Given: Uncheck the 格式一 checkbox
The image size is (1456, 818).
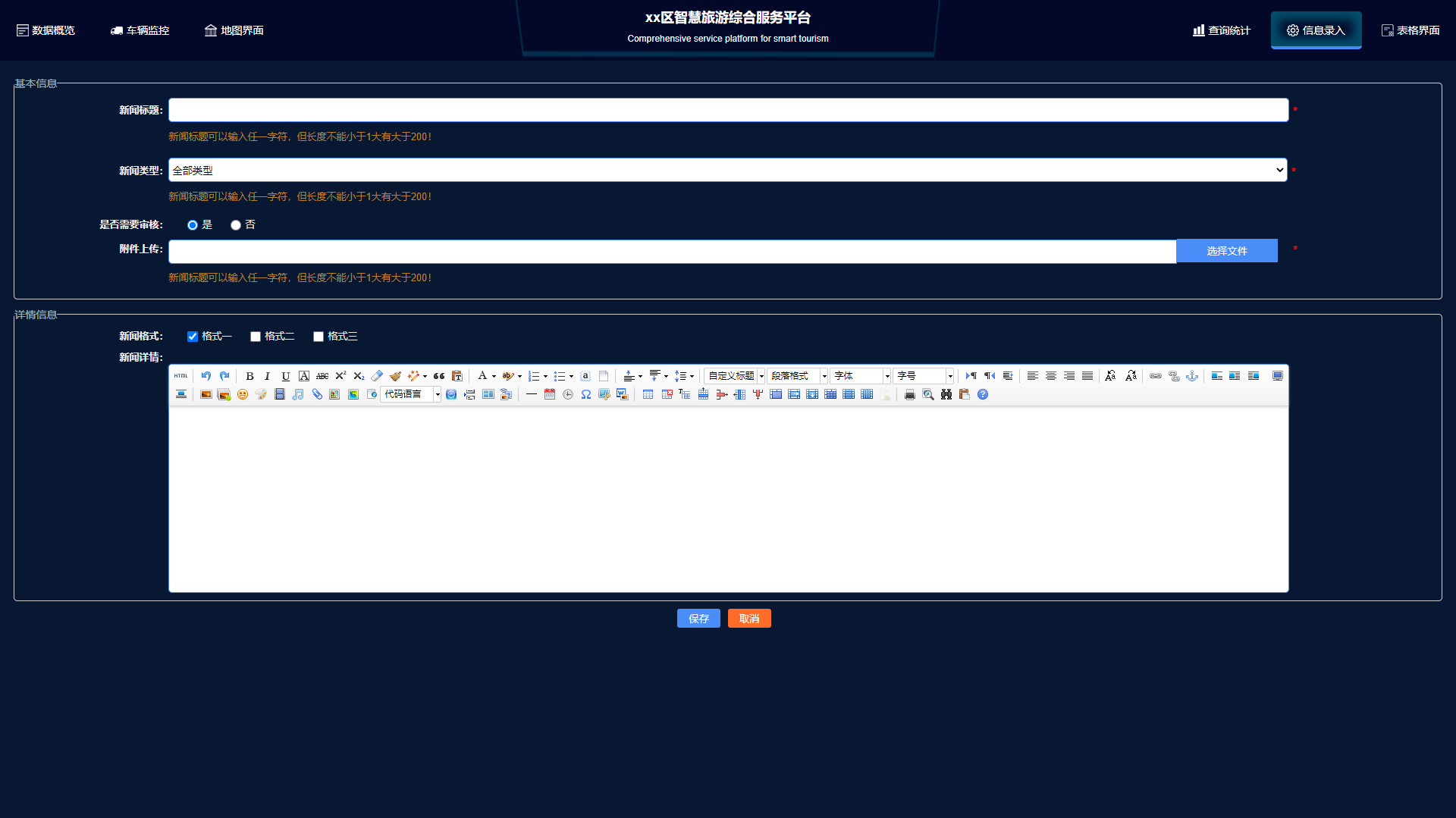Looking at the screenshot, I should click(x=193, y=337).
